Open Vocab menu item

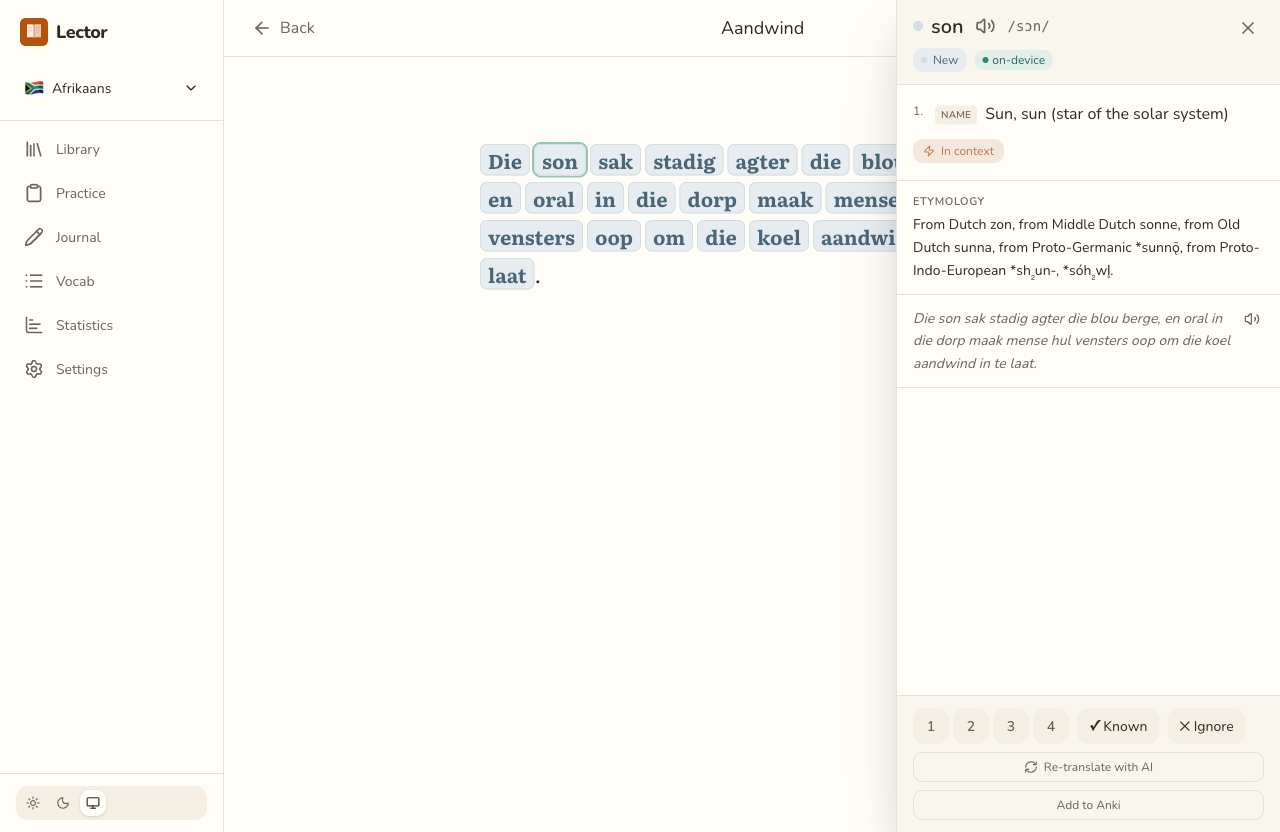tap(112, 281)
